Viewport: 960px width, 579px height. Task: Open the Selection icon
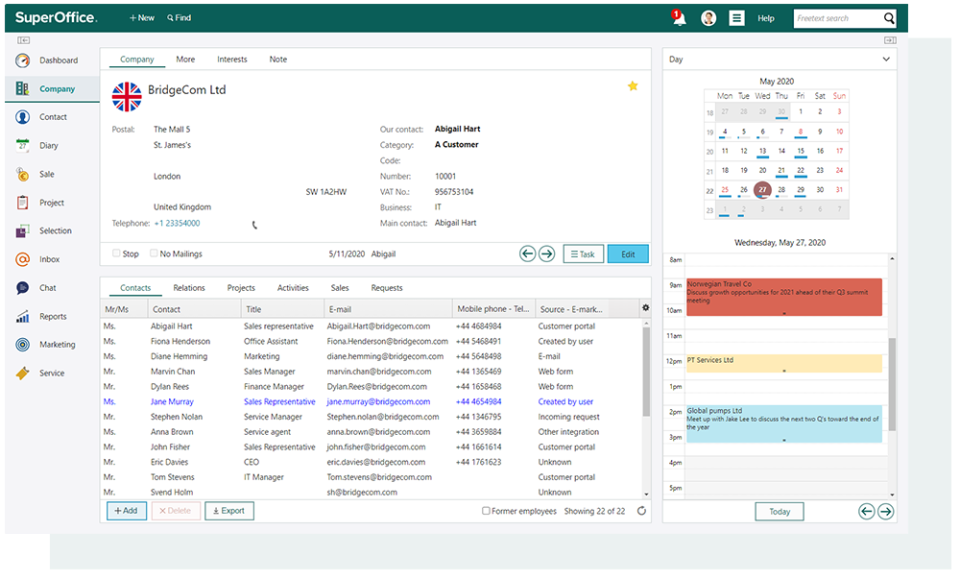tap(23, 231)
